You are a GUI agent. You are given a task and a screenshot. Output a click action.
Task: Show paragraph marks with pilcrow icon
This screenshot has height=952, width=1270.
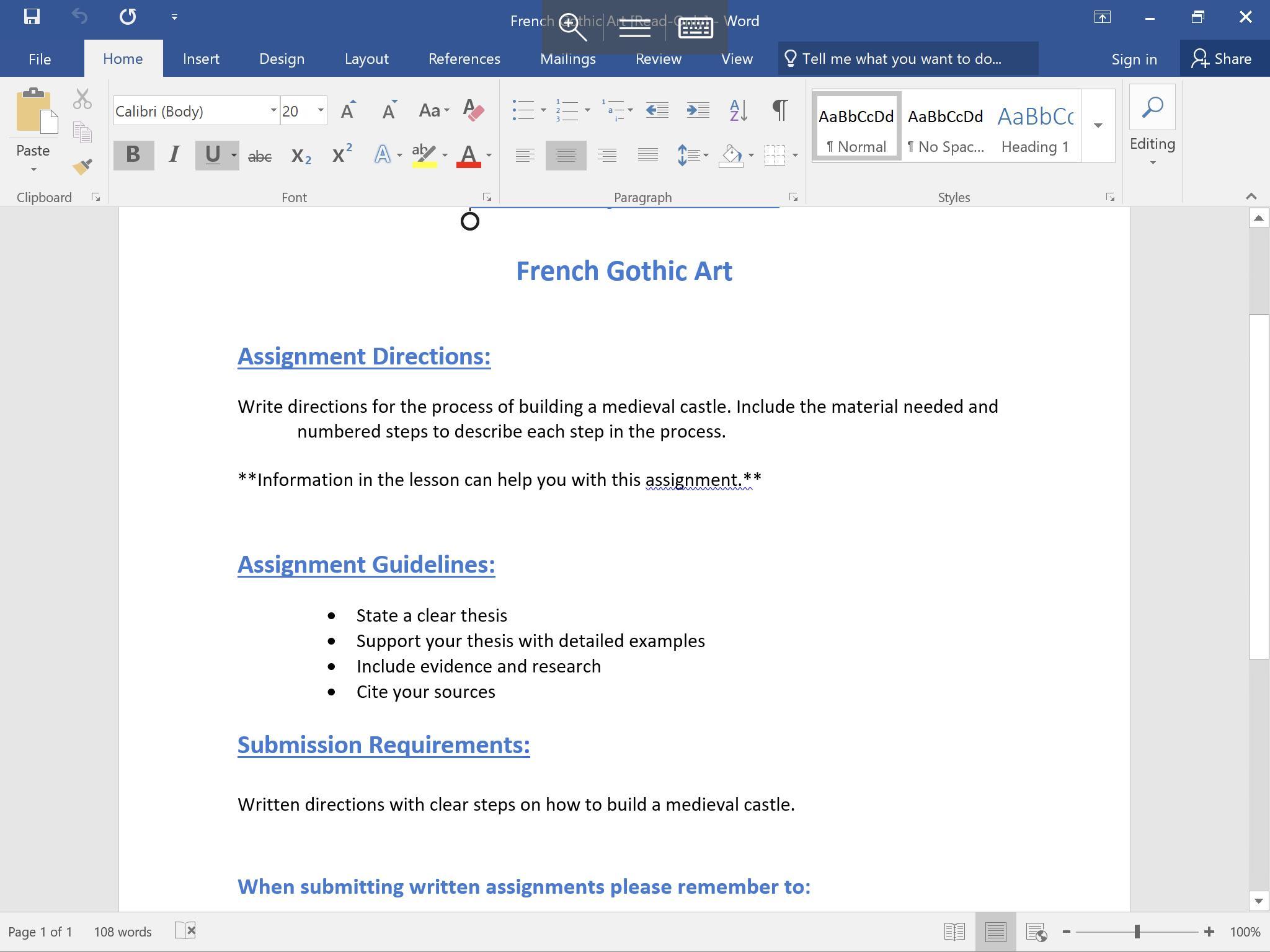[780, 111]
